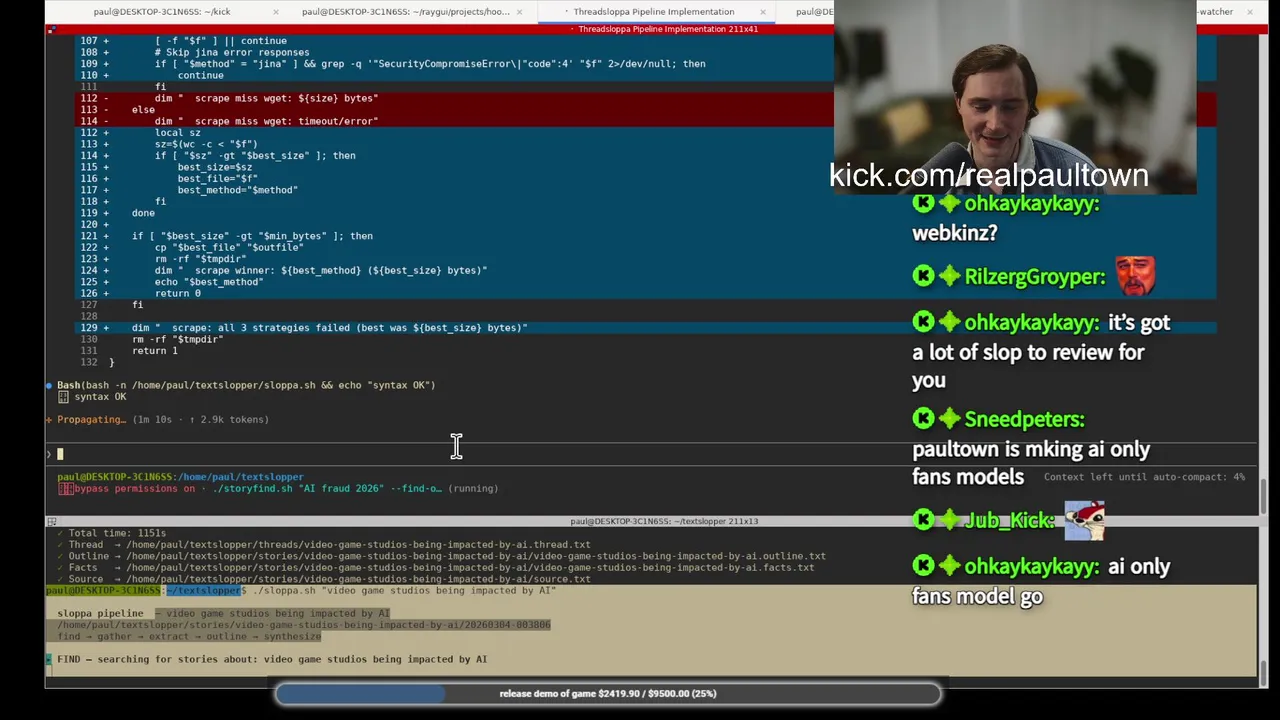Click the result icon beside 'syntax OK'
This screenshot has height=720, width=1280.
click(63, 397)
